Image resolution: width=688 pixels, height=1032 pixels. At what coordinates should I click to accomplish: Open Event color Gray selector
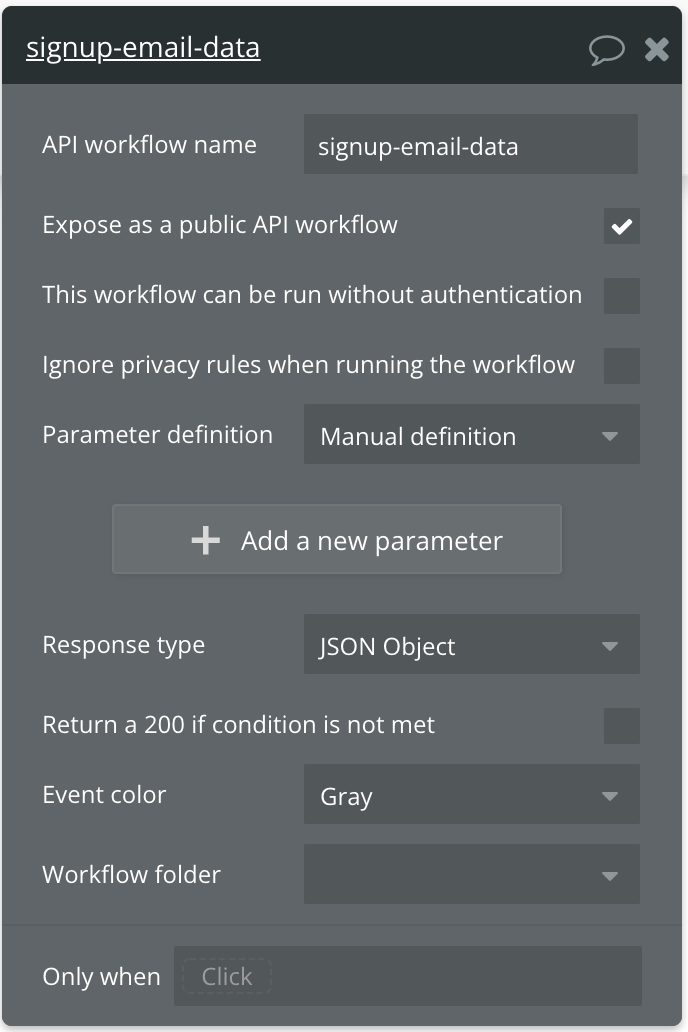(470, 796)
